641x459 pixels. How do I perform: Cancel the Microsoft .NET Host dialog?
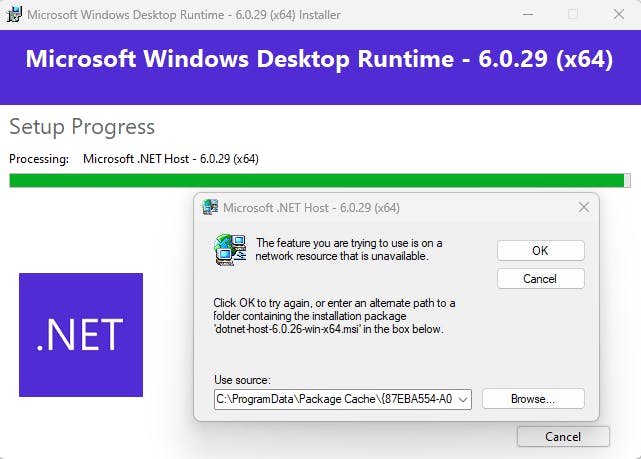point(540,278)
